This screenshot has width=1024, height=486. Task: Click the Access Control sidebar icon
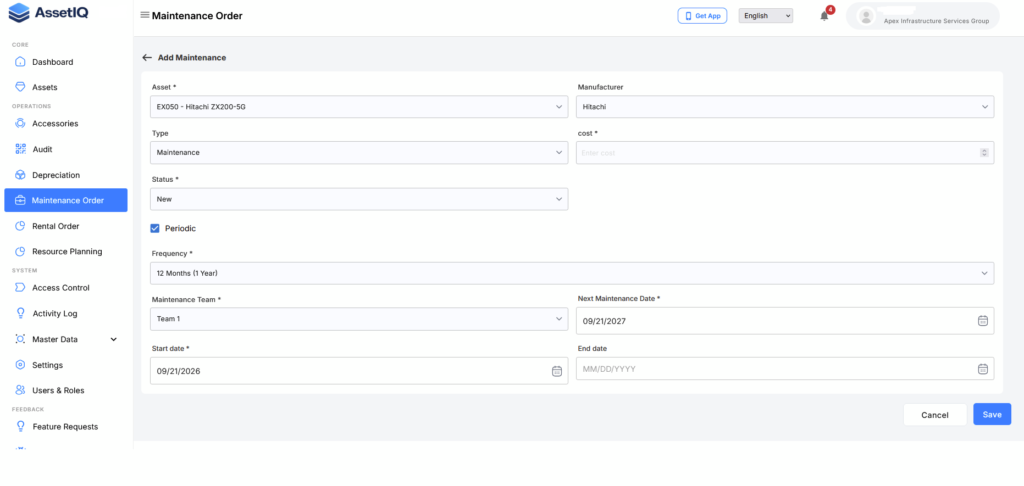point(20,287)
